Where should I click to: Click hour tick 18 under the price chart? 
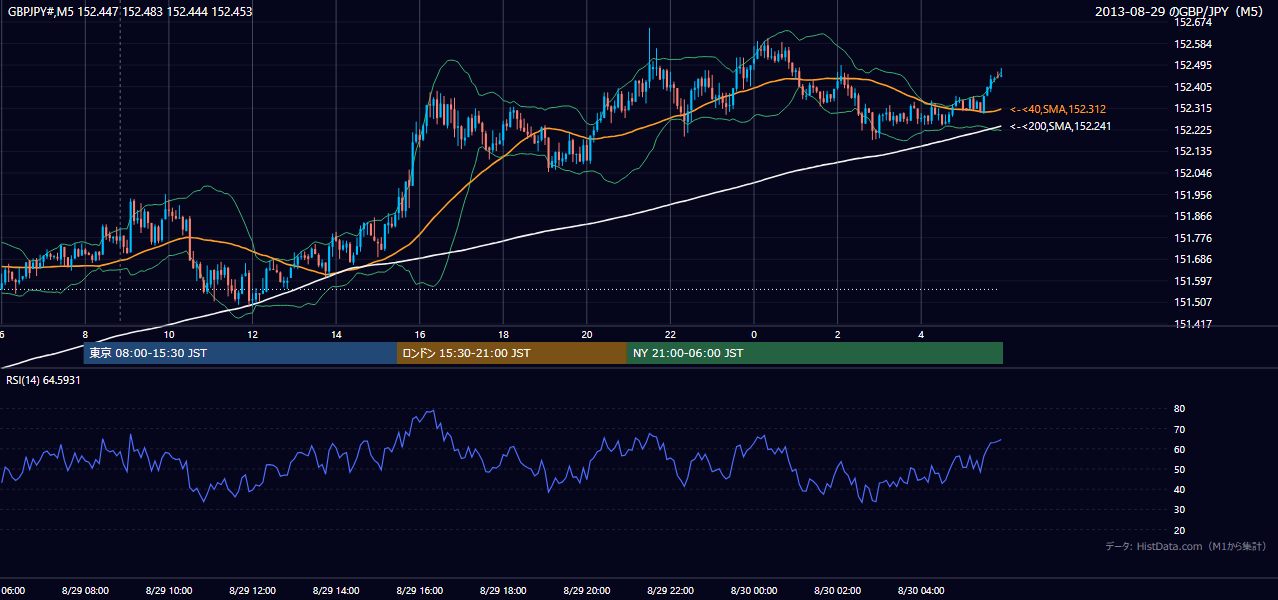pyautogui.click(x=503, y=334)
